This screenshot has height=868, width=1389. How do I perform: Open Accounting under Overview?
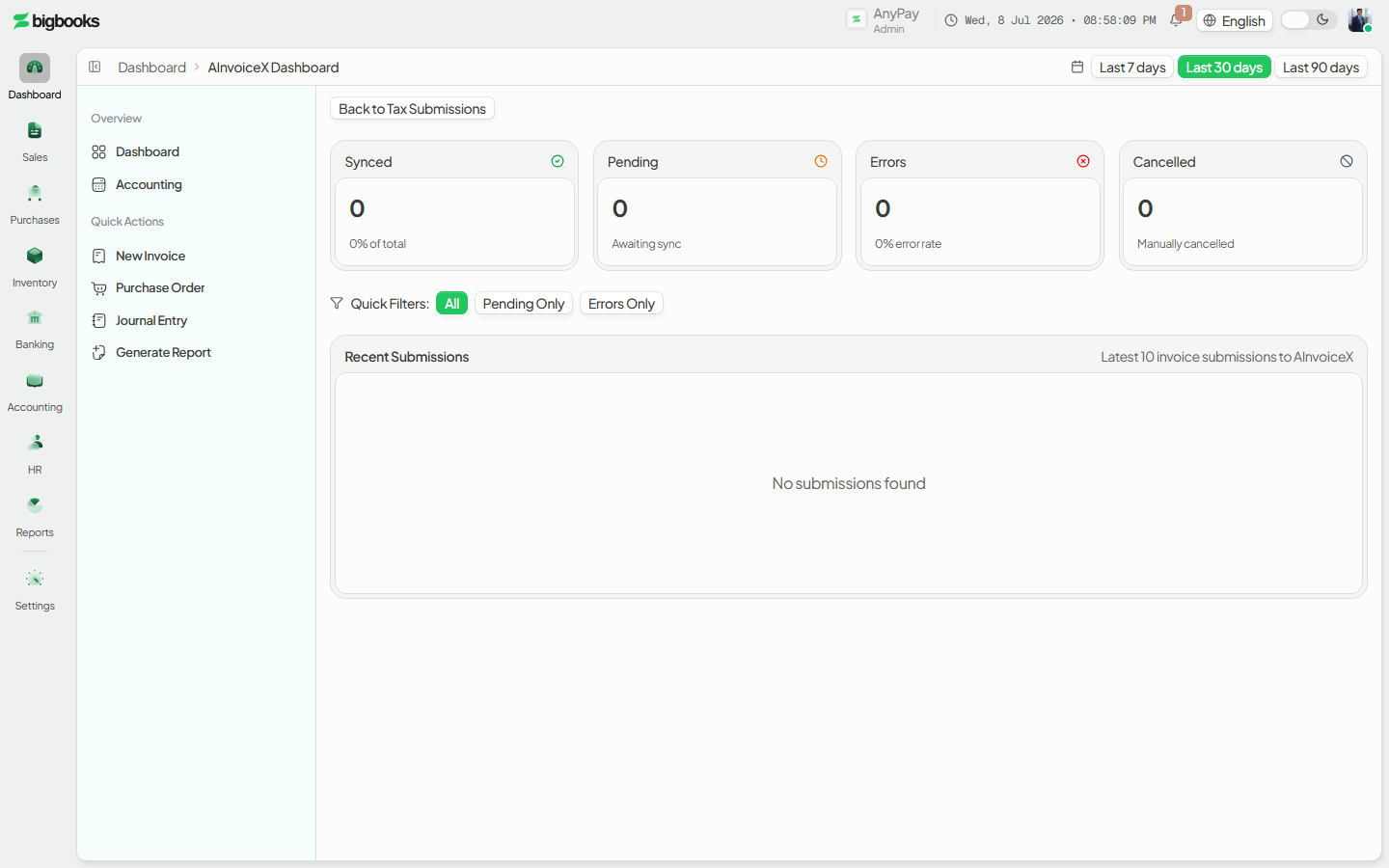click(196, 184)
